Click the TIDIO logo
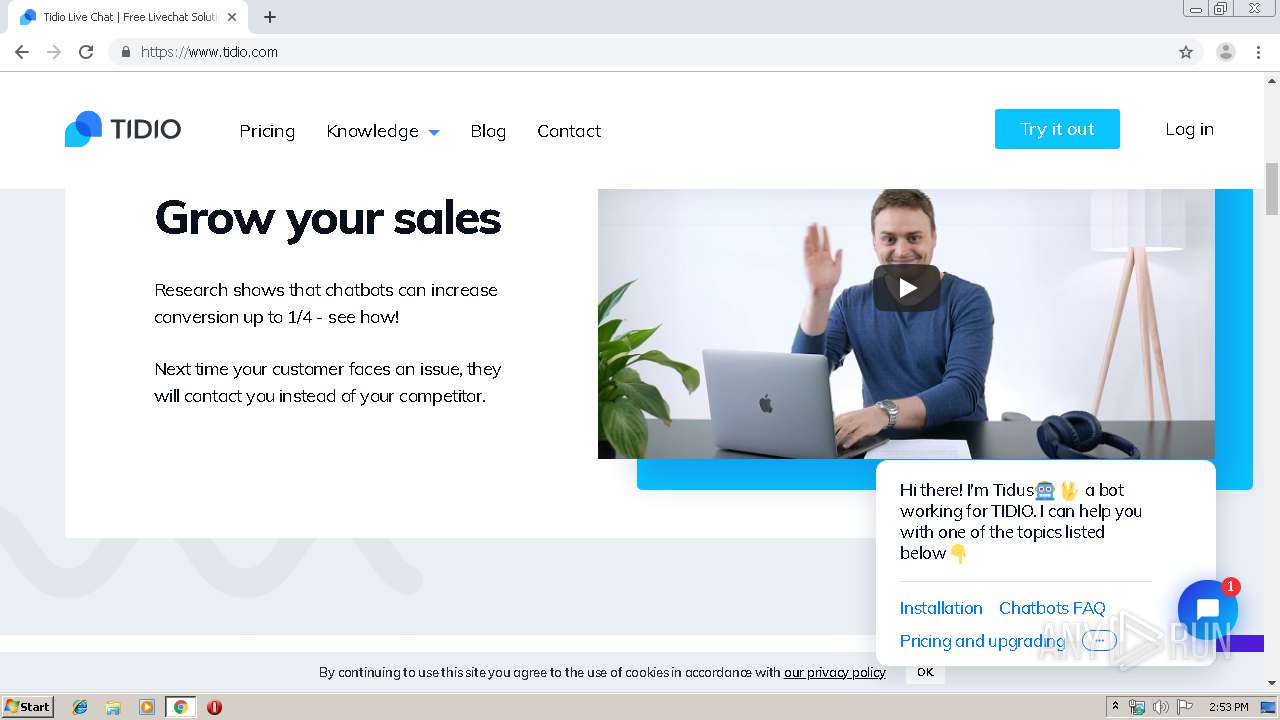 click(x=123, y=129)
